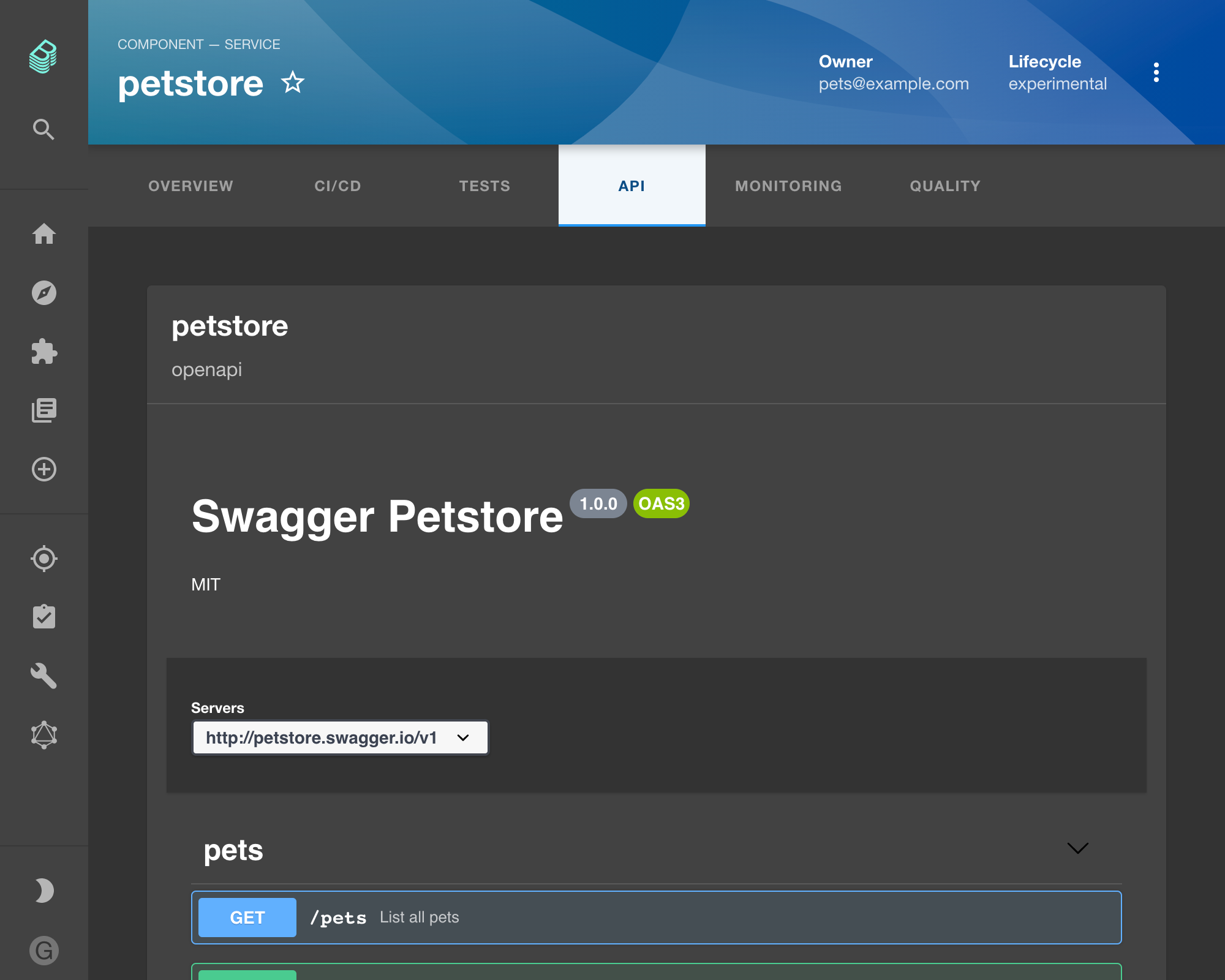Expand the GET /pets operation
The height and width of the screenshot is (980, 1225).
tap(657, 918)
